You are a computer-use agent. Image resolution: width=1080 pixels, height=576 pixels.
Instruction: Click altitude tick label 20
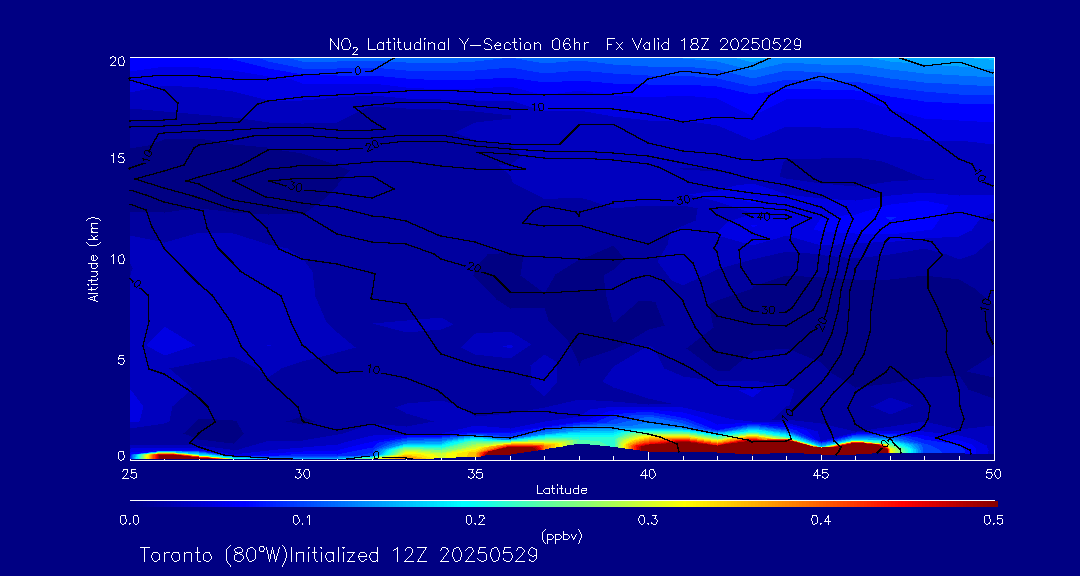(116, 61)
